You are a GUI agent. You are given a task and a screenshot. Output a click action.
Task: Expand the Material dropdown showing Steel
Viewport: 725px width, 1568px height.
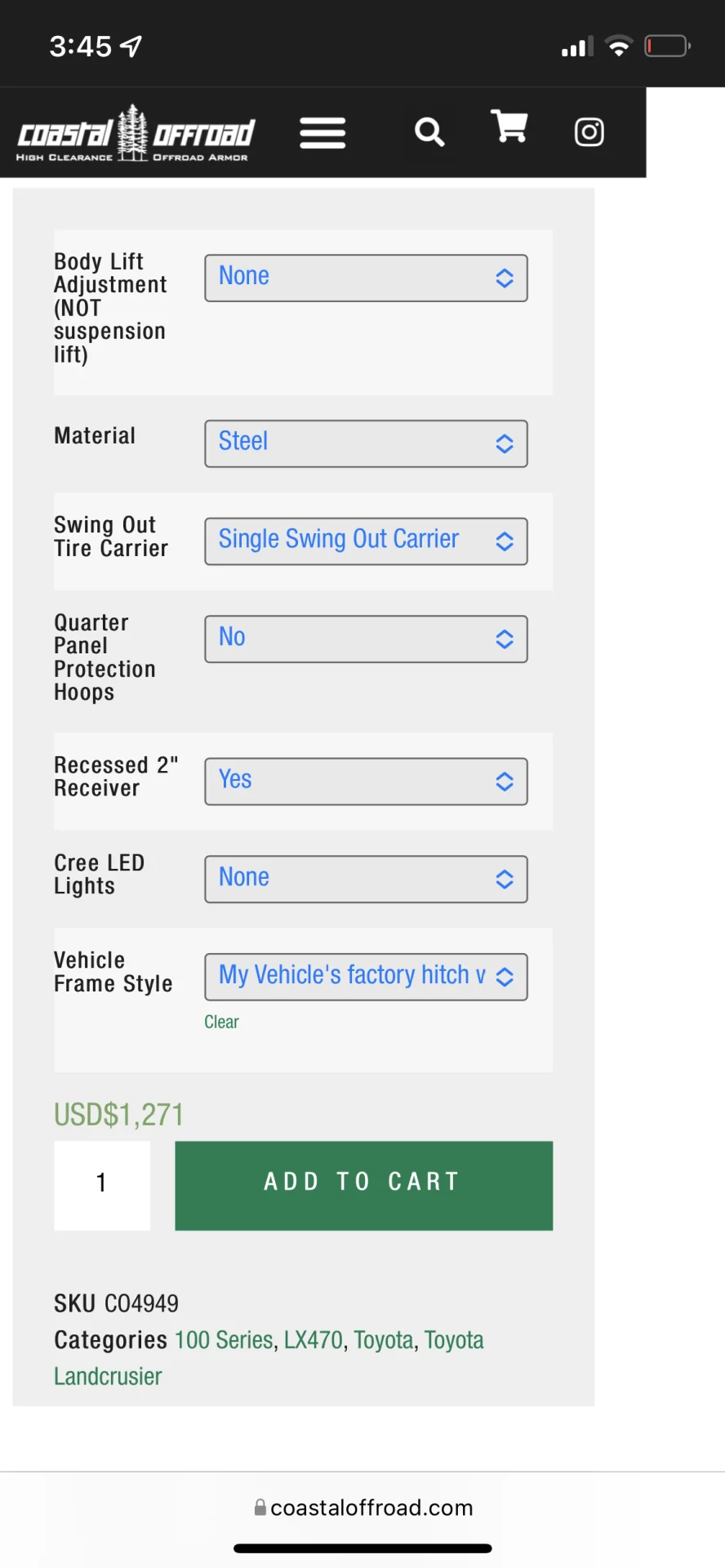coord(366,443)
